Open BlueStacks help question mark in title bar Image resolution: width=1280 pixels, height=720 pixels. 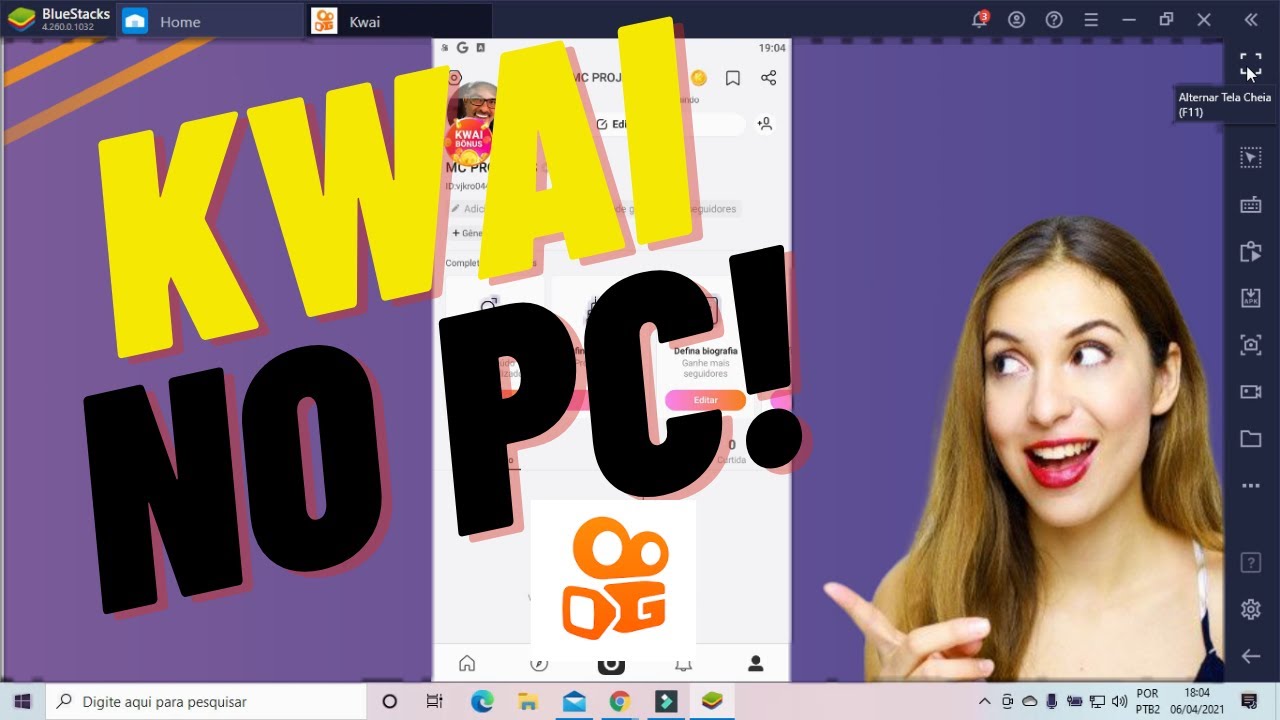1054,20
